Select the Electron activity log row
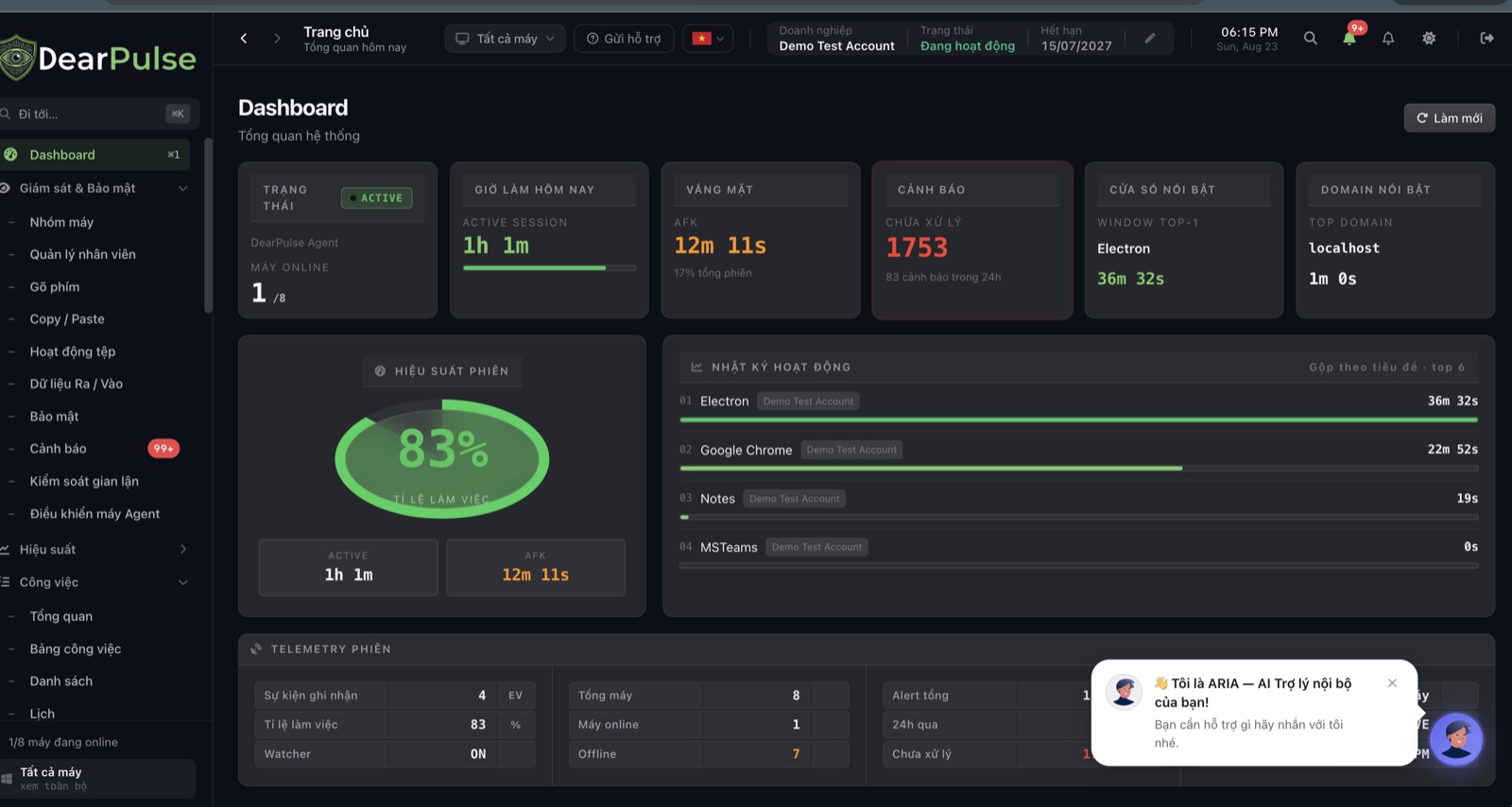This screenshot has height=807, width=1512. pos(1078,407)
